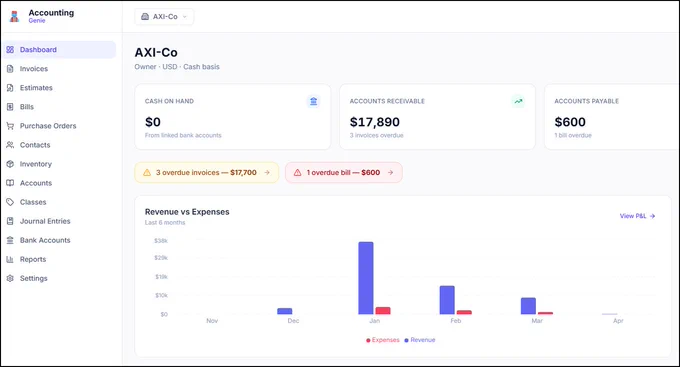Navigate to Purchase Orders
Viewport: 680px width, 367px height.
click(x=59, y=126)
